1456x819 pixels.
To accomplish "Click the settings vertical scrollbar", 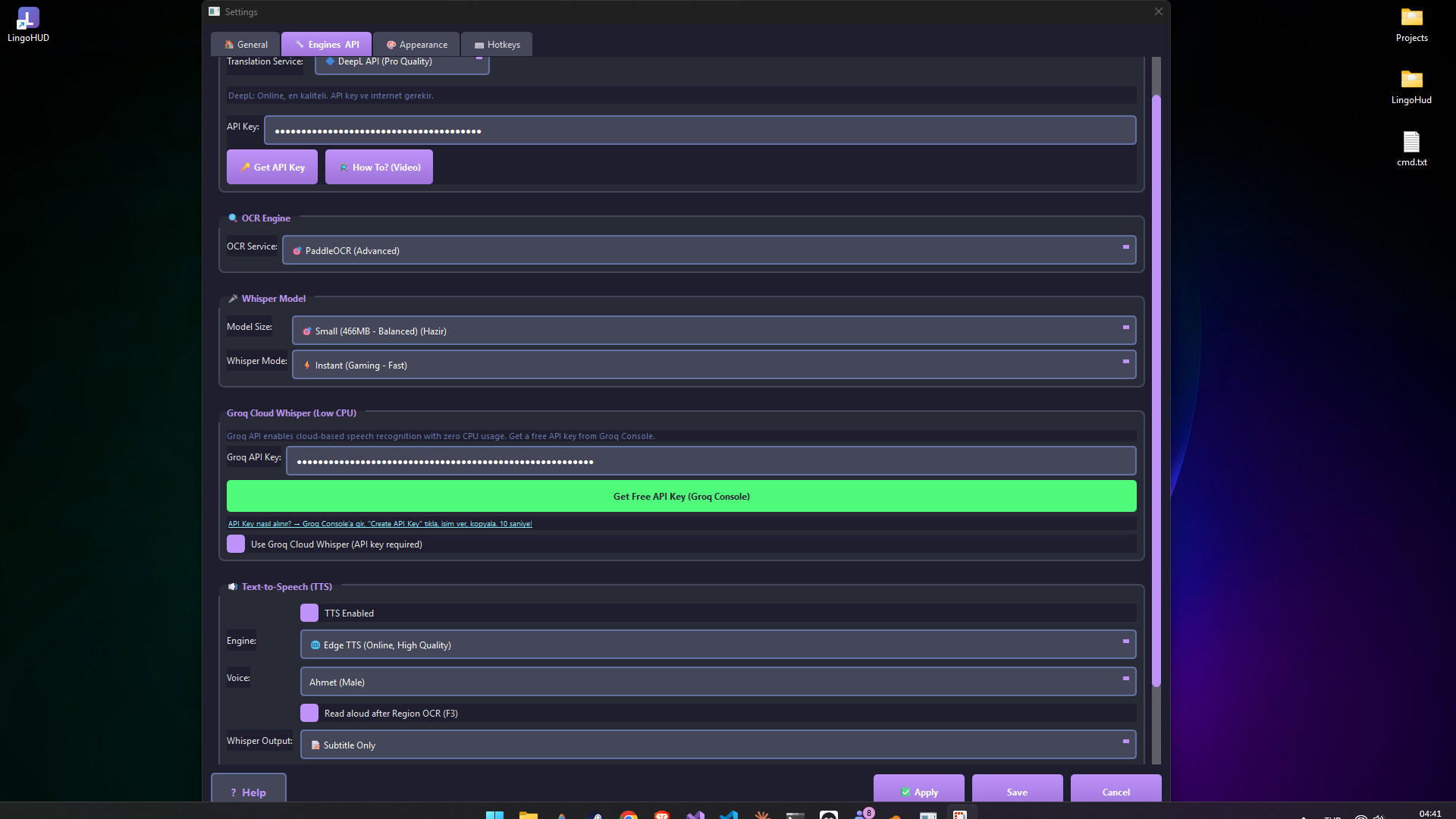I will coord(1156,391).
